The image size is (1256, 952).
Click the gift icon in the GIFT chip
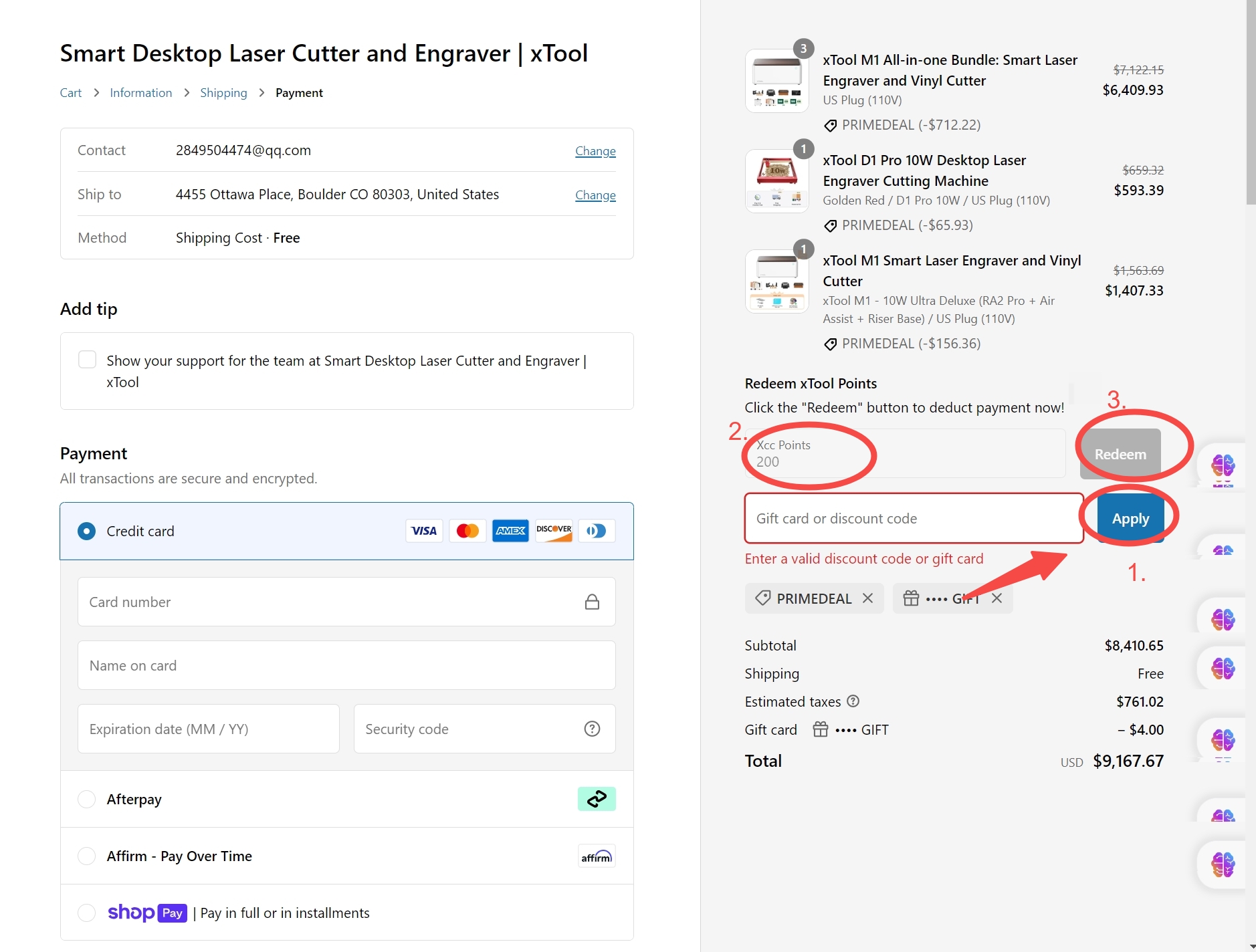[x=911, y=598]
